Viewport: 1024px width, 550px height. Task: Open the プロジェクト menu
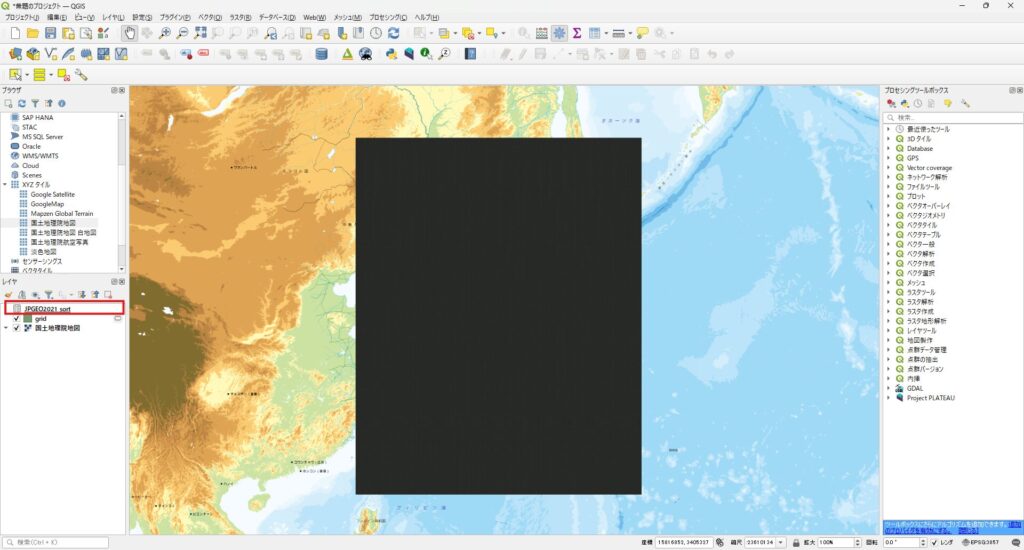[22, 18]
